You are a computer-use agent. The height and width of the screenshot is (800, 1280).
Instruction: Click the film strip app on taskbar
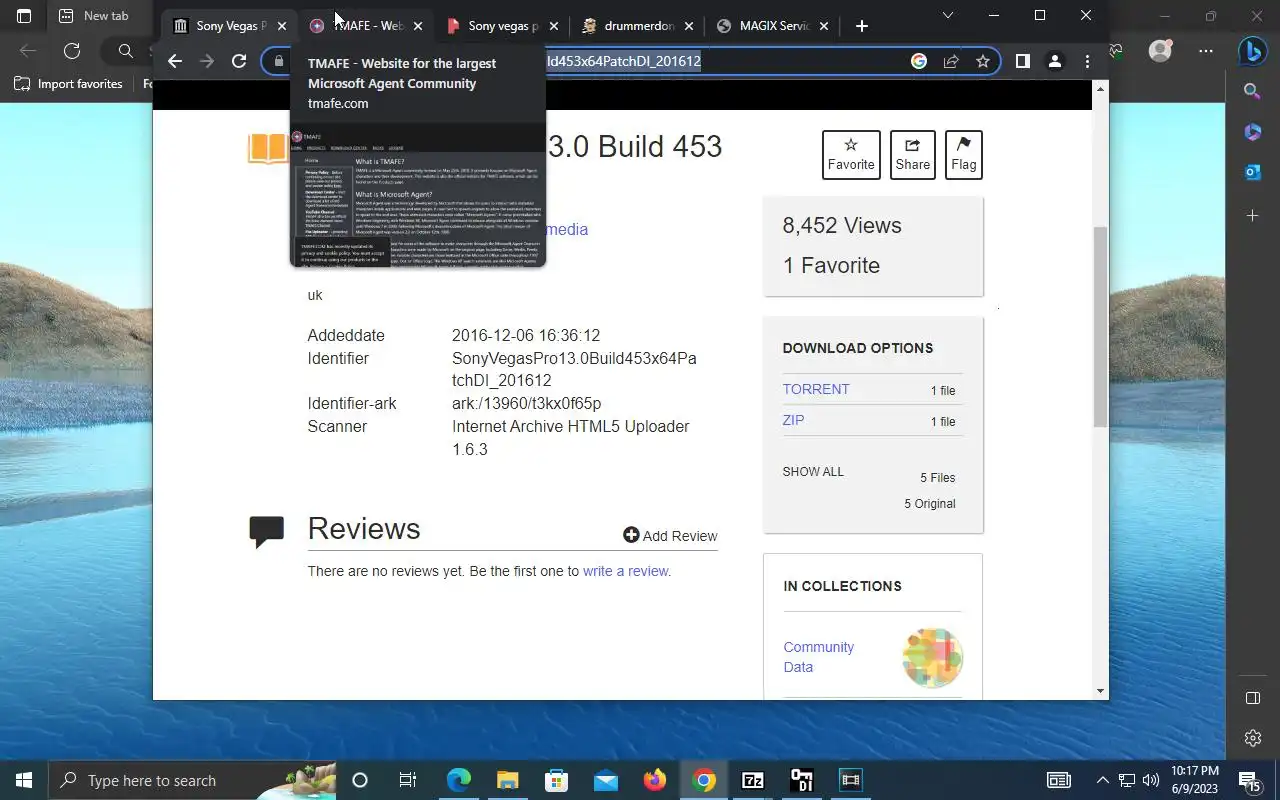pyautogui.click(x=851, y=780)
